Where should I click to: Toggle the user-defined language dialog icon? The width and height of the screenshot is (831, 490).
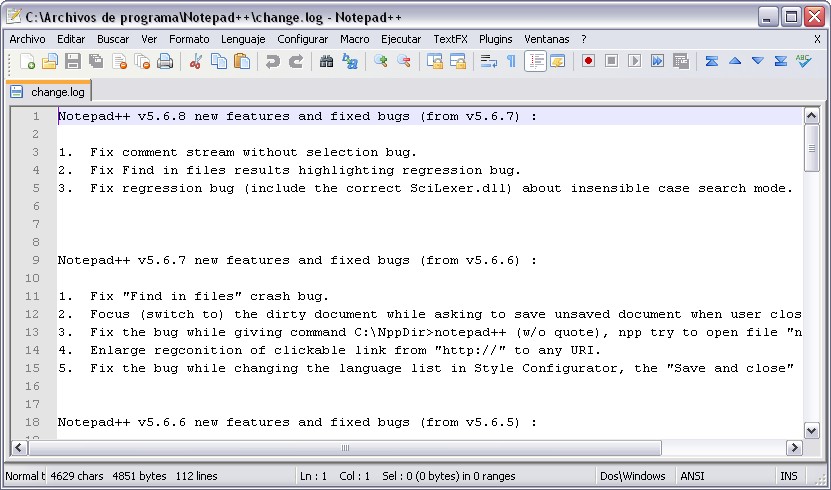tap(558, 61)
